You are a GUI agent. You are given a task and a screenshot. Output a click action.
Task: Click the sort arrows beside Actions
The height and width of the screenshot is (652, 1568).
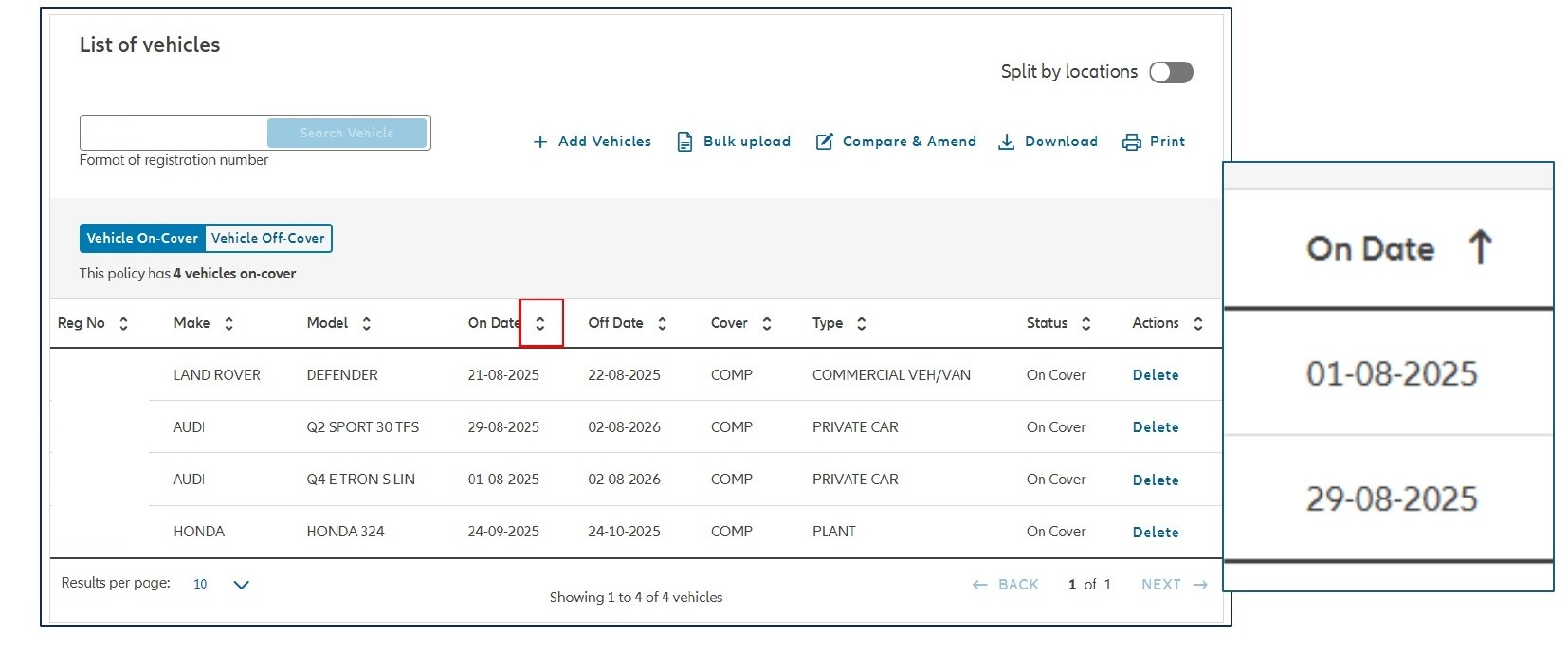point(1197,324)
